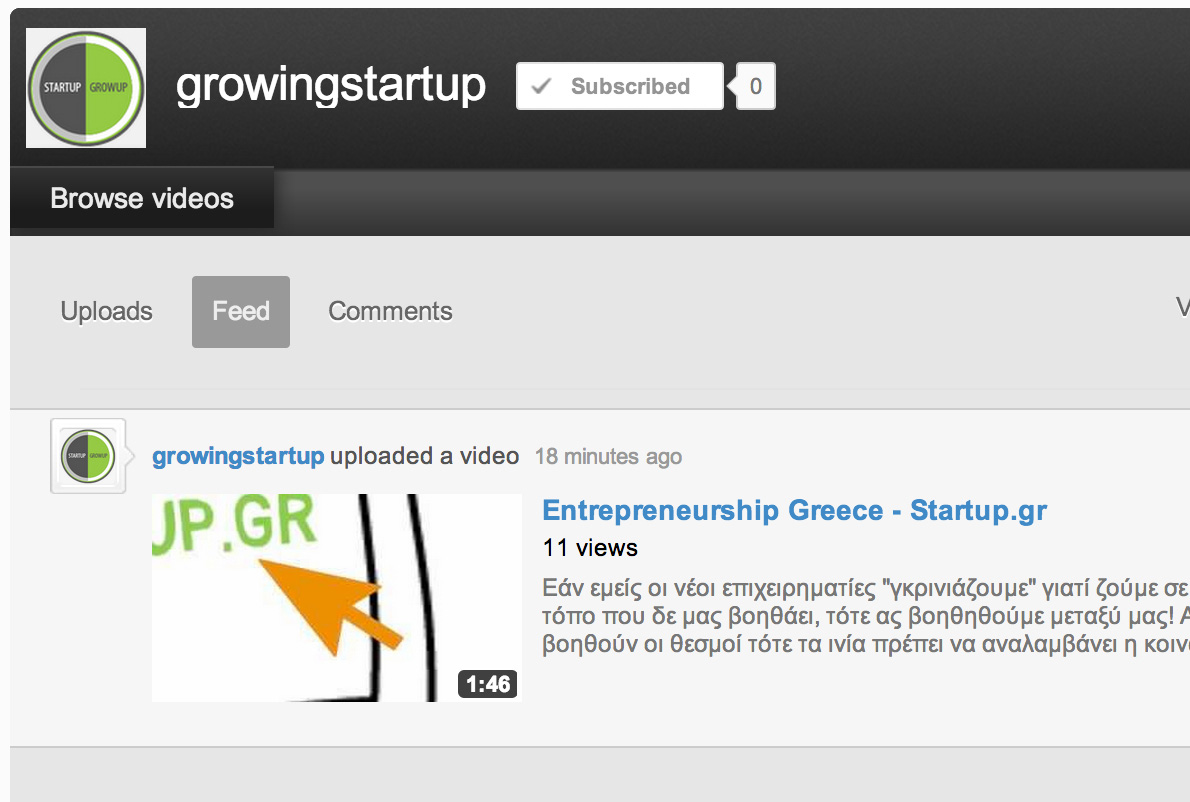Click the cut-off option at right of tab row
The height and width of the screenshot is (802, 1190).
coord(1182,308)
